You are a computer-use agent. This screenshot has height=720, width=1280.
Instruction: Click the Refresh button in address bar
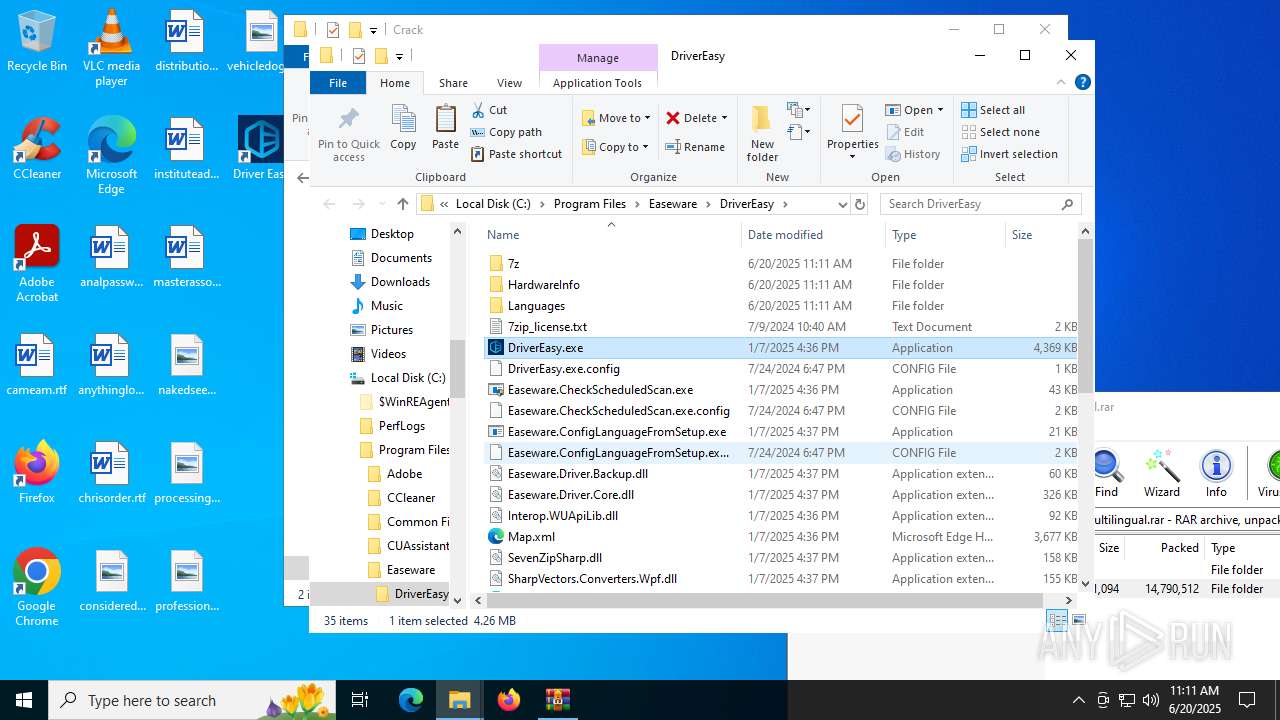pyautogui.click(x=859, y=204)
